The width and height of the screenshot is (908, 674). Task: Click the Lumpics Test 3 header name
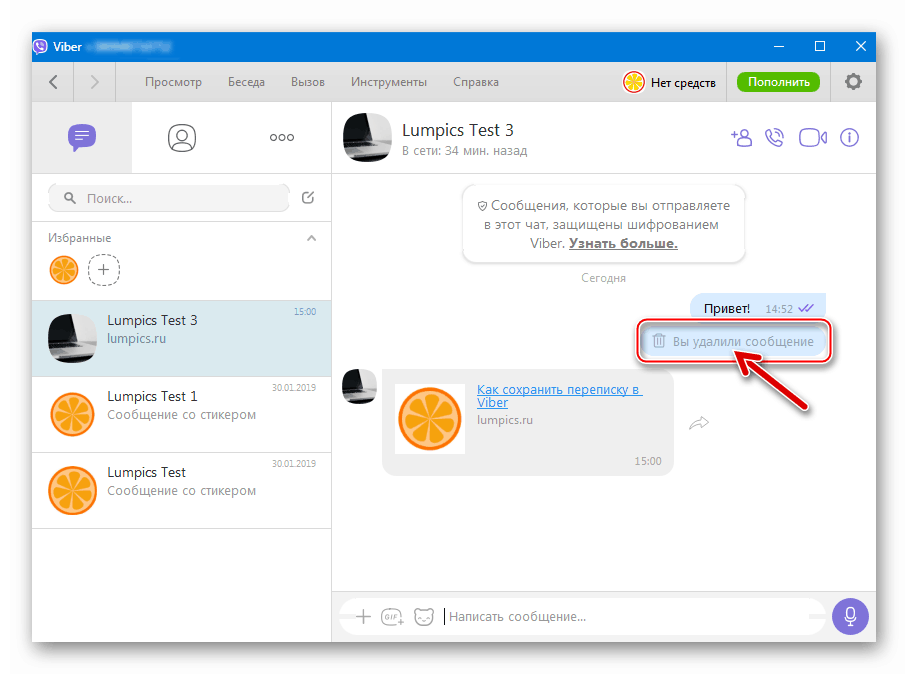coord(457,130)
